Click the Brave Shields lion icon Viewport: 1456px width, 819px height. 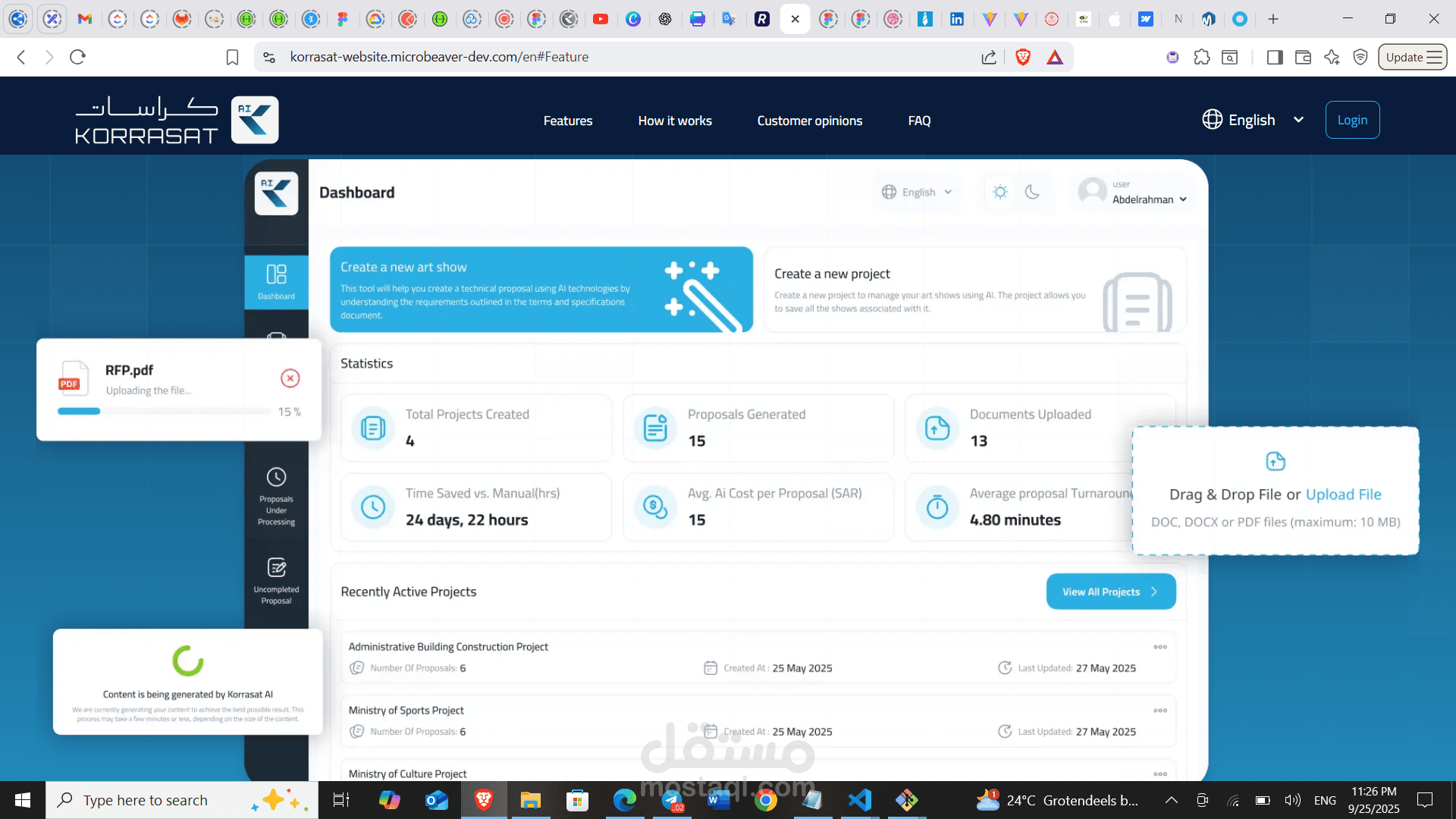[x=1022, y=57]
